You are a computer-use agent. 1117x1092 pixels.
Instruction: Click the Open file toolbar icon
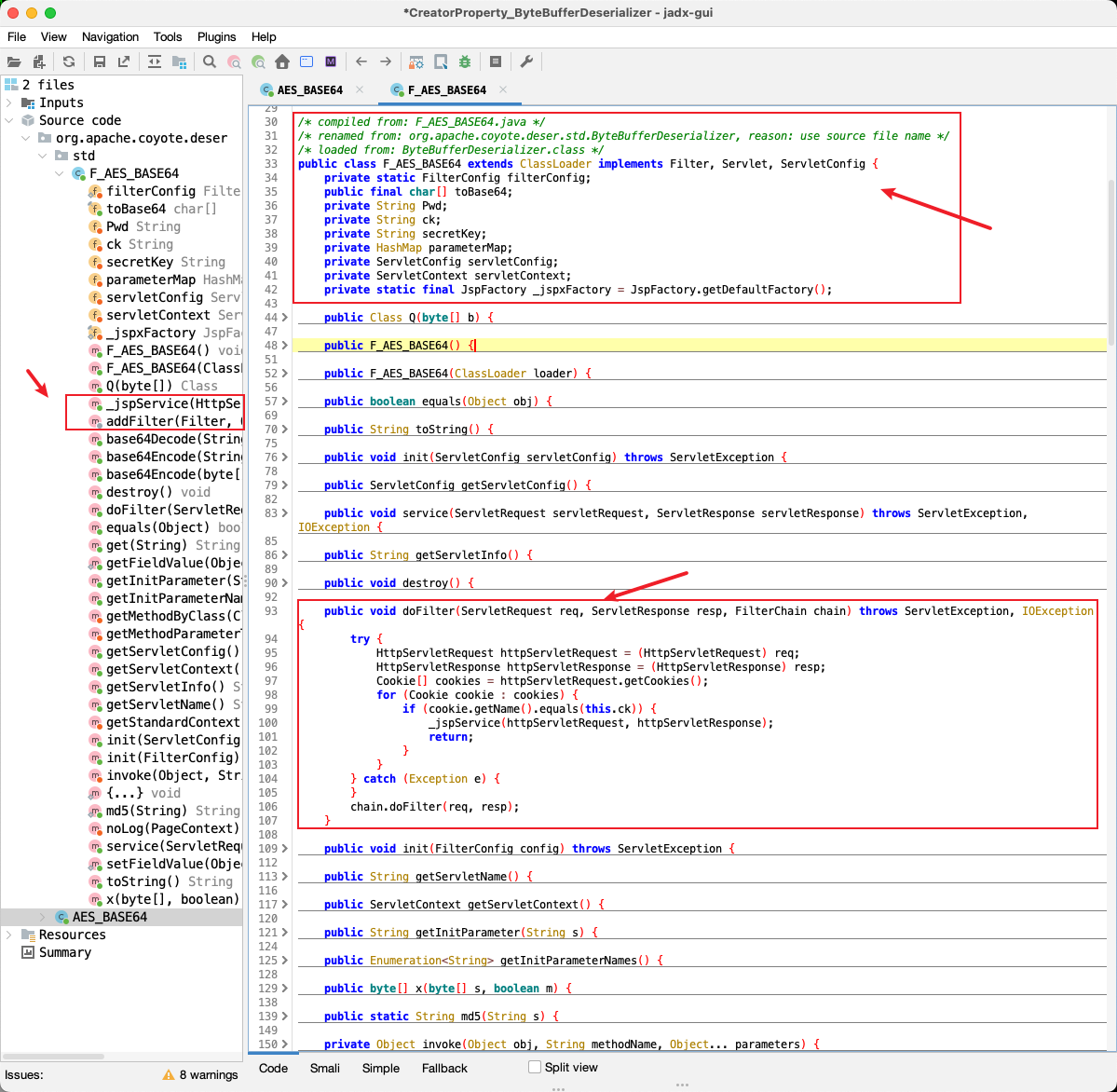click(x=14, y=62)
